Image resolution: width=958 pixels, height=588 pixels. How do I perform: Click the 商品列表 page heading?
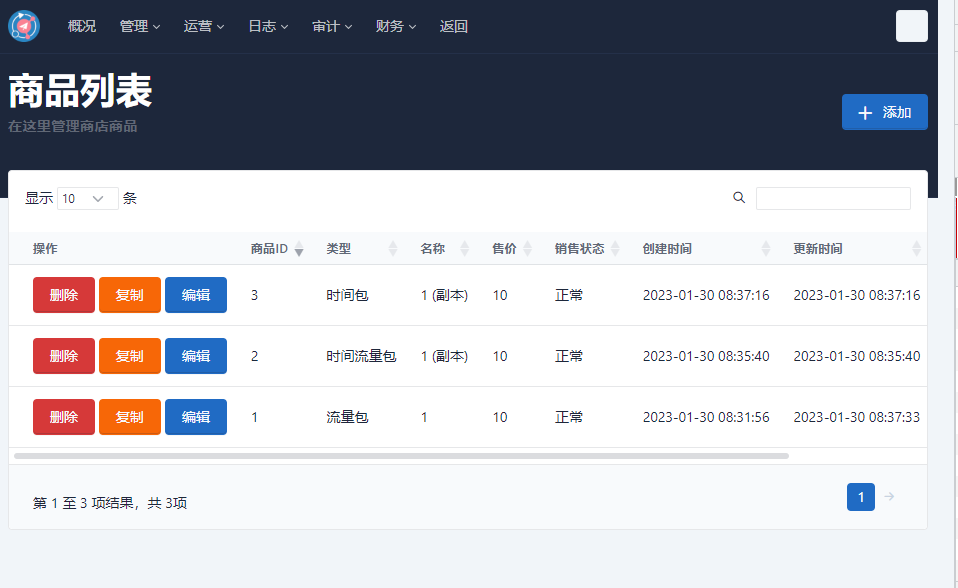(x=80, y=91)
